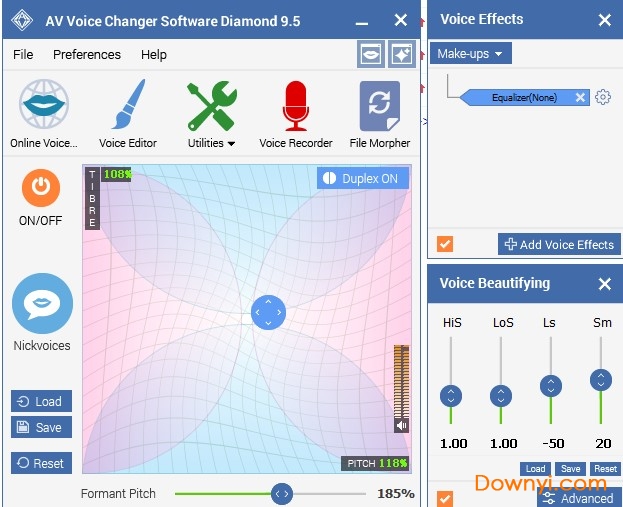Toggle the voice morpher ON/OFF button

42,186
